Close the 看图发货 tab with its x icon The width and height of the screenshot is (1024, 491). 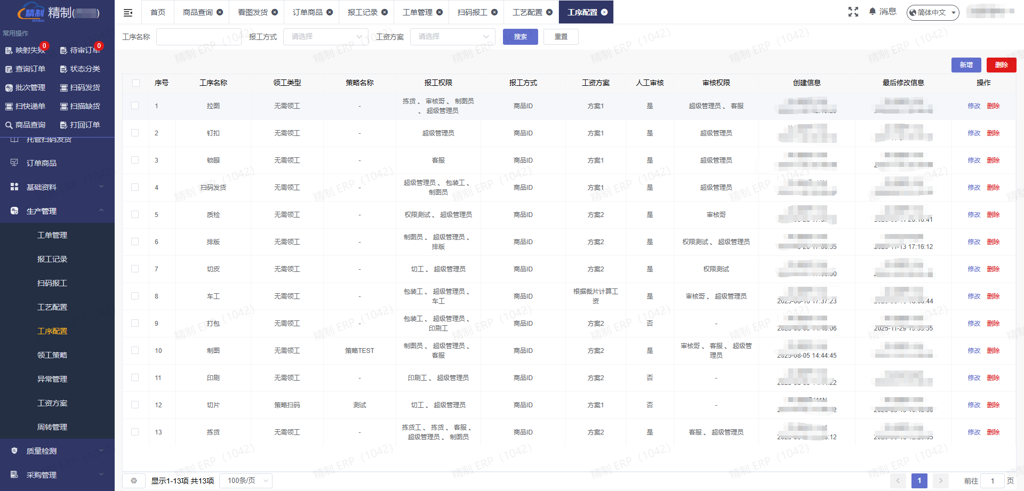click(274, 12)
